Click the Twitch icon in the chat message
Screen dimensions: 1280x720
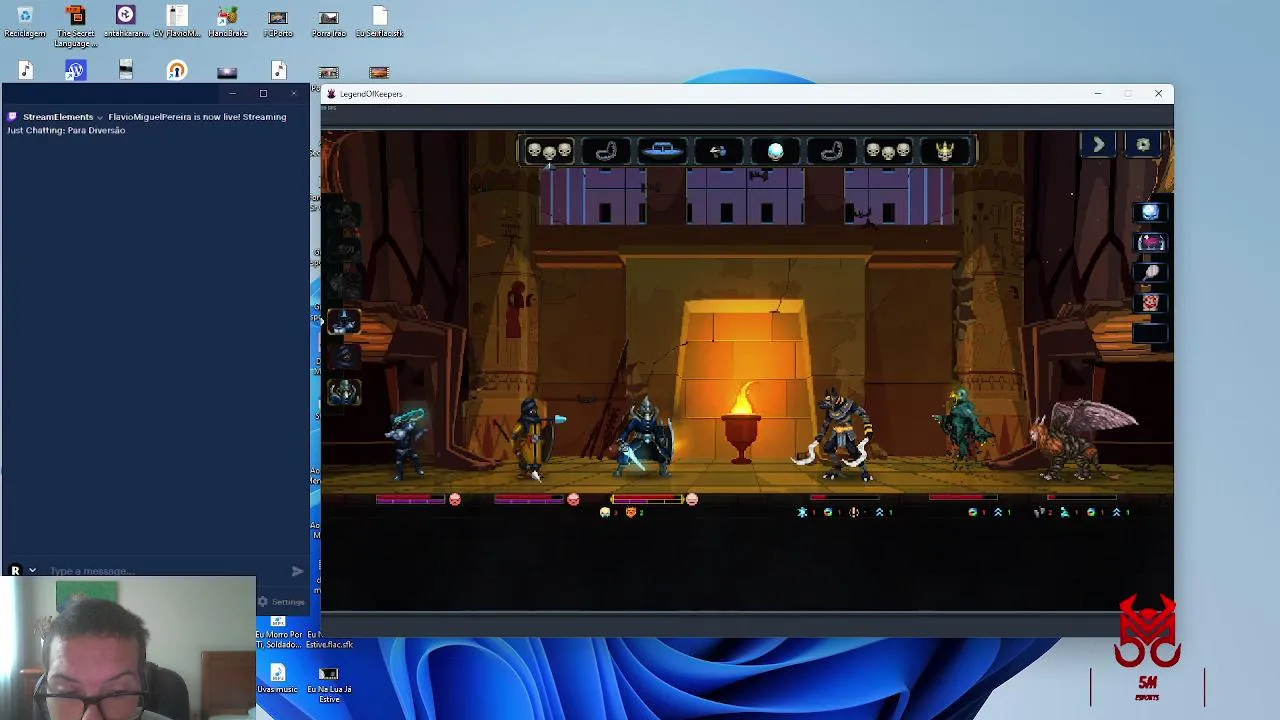point(14,117)
